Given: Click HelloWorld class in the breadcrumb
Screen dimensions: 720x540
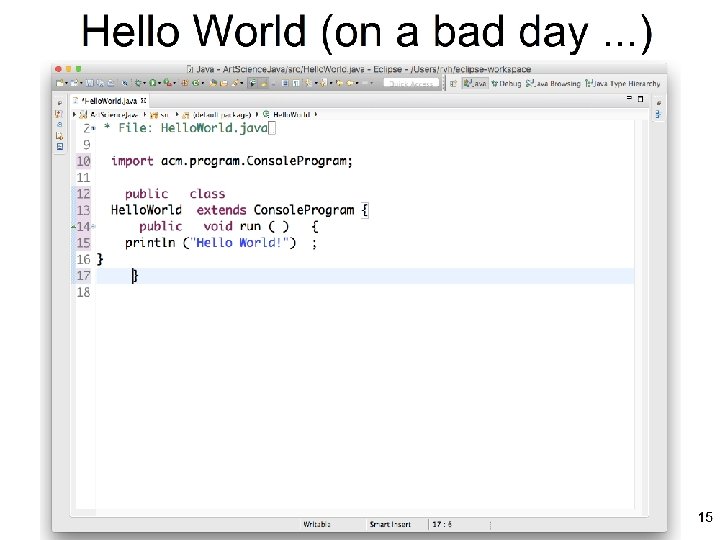Looking at the screenshot, I should click(x=287, y=114).
